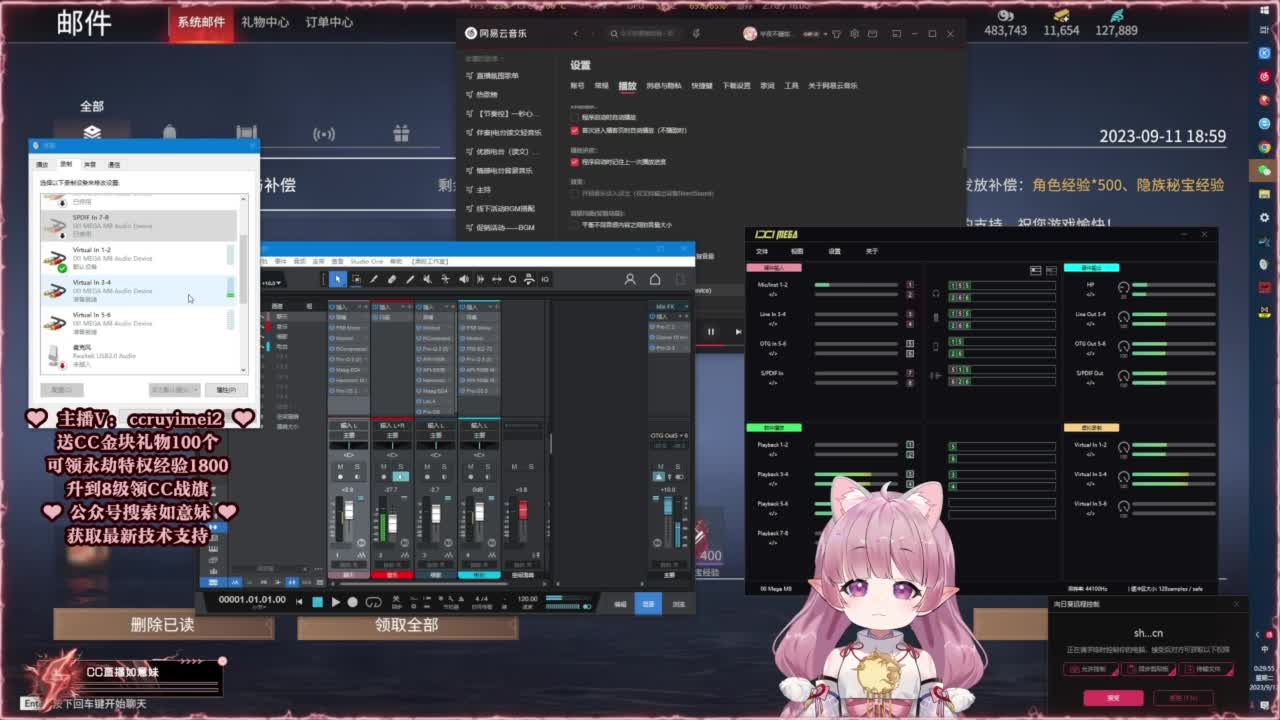The width and height of the screenshot is (1280, 720).
Task: Click the headphone routing icon in MEGA mixer
Action: [x=935, y=294]
